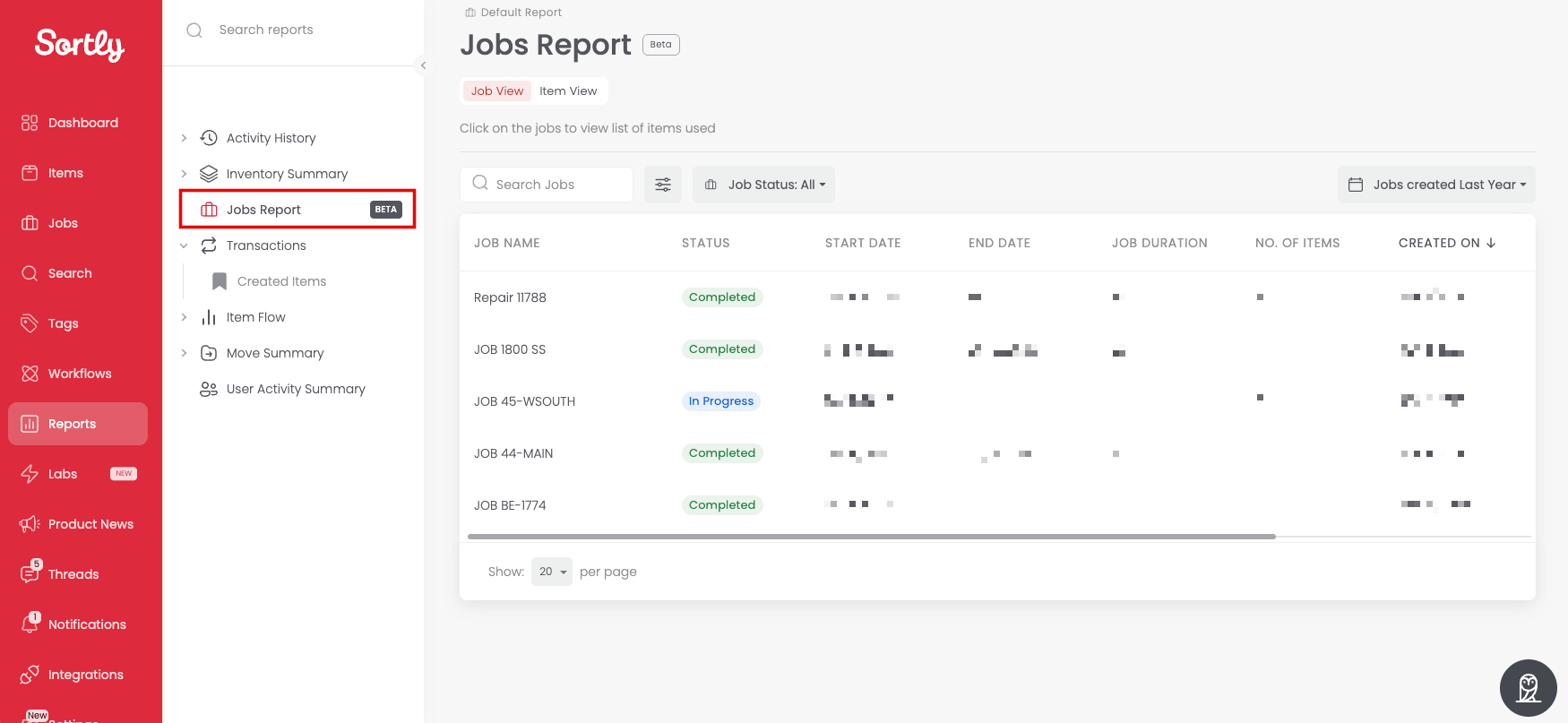Open the JOB 45-WSOUTH job row
1568x723 pixels.
click(x=997, y=401)
